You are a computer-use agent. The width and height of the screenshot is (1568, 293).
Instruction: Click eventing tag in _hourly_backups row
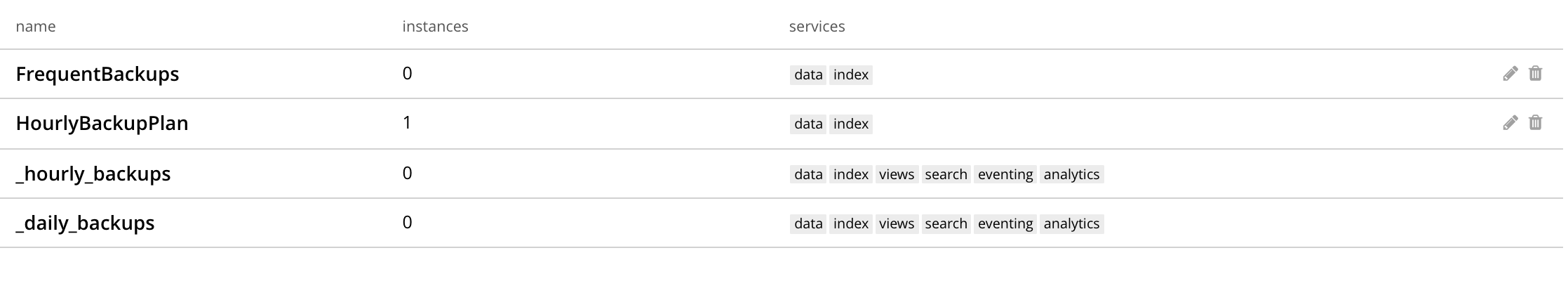(x=1005, y=175)
